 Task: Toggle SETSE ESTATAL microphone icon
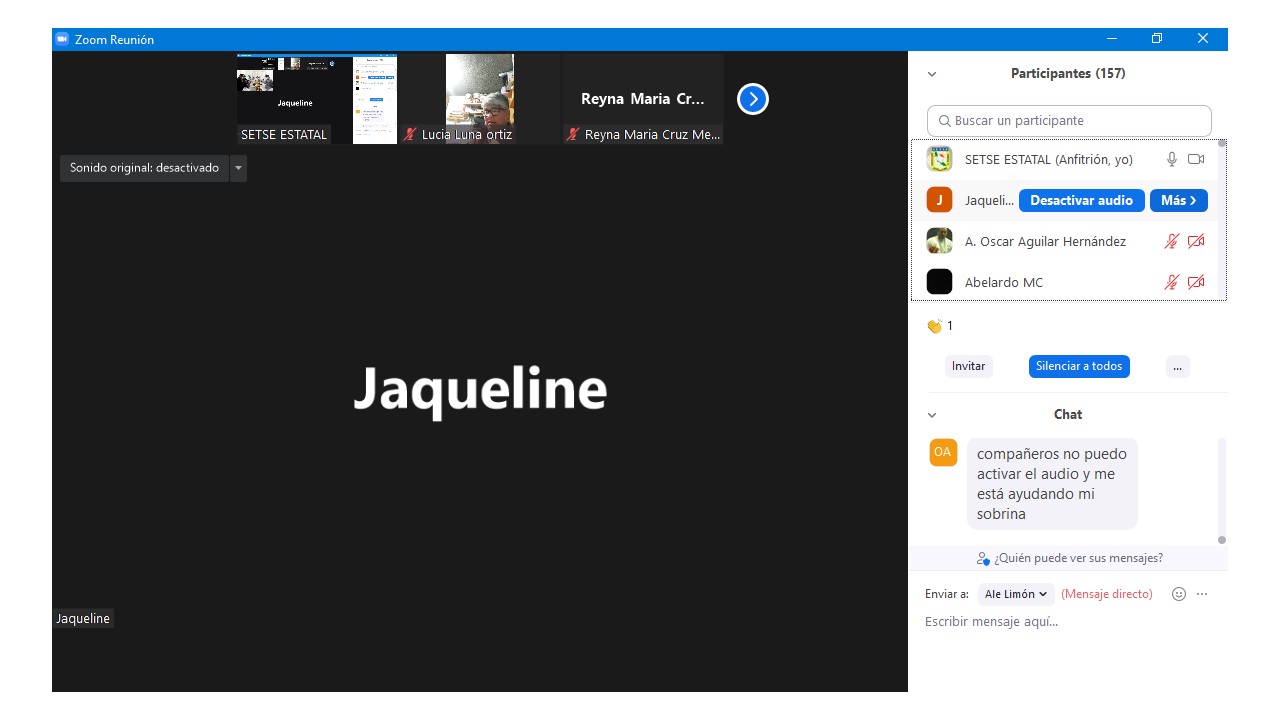tap(1172, 159)
